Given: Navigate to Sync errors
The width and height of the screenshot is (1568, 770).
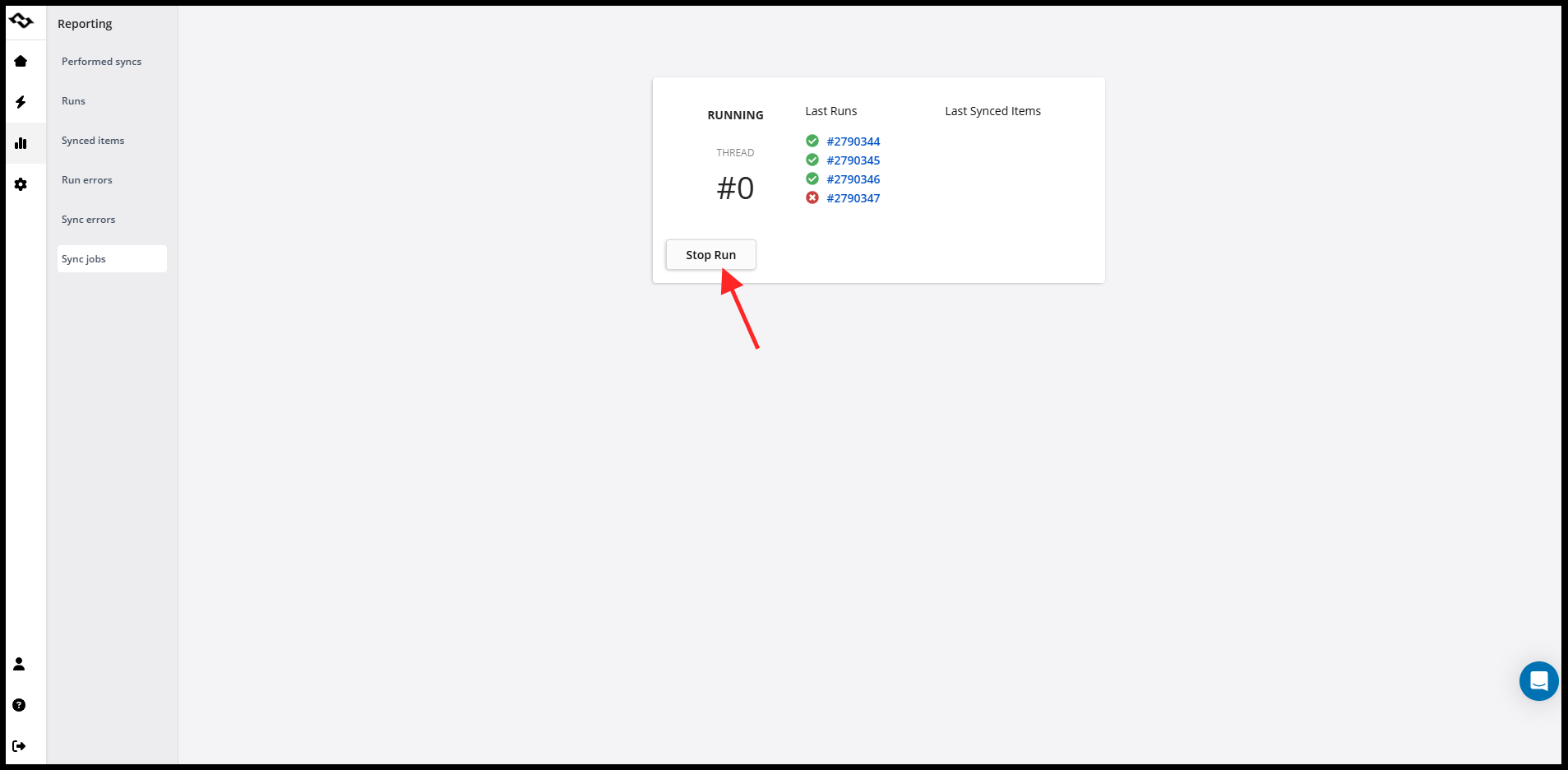Looking at the screenshot, I should (89, 220).
